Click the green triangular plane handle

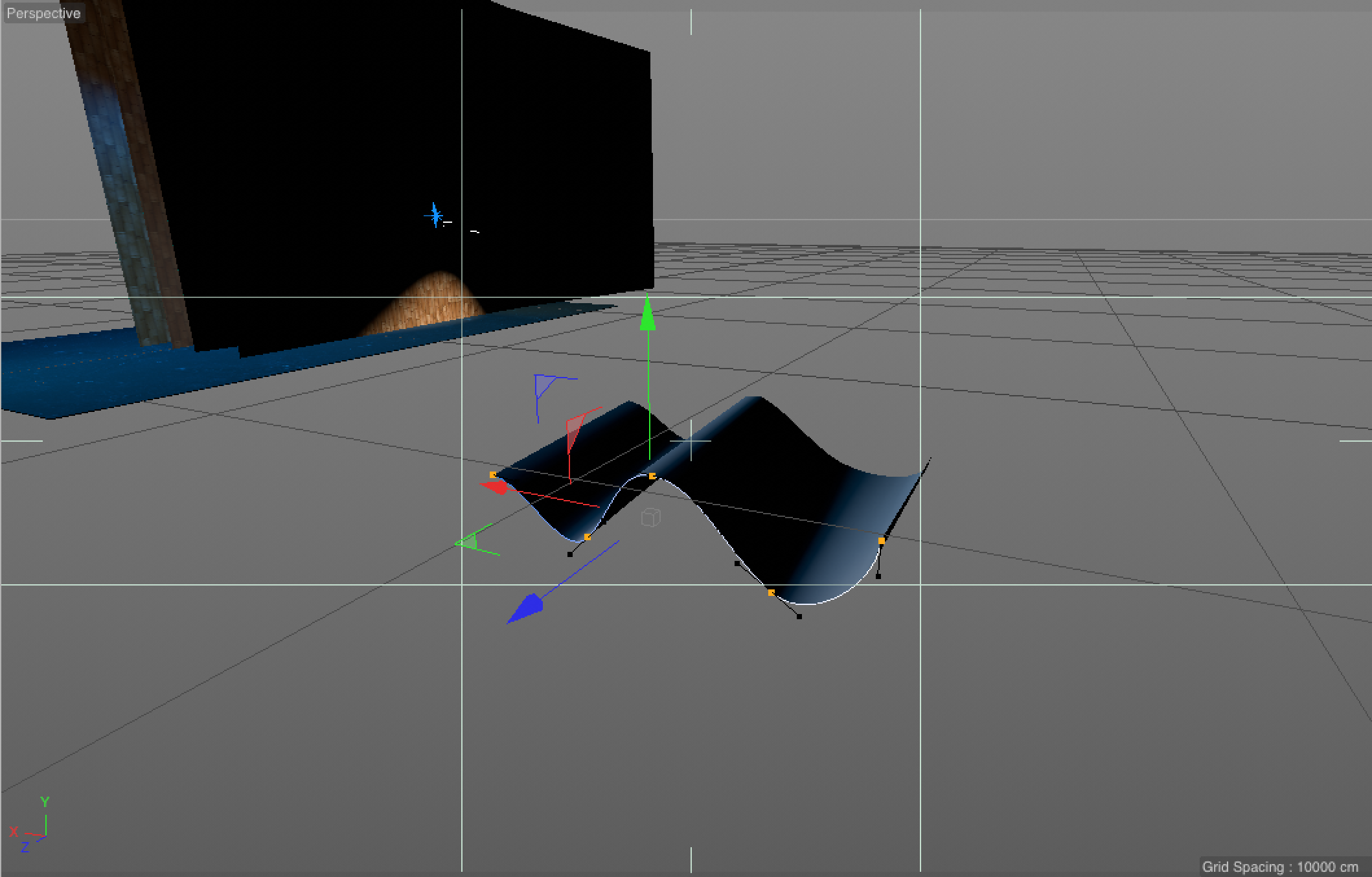[469, 543]
